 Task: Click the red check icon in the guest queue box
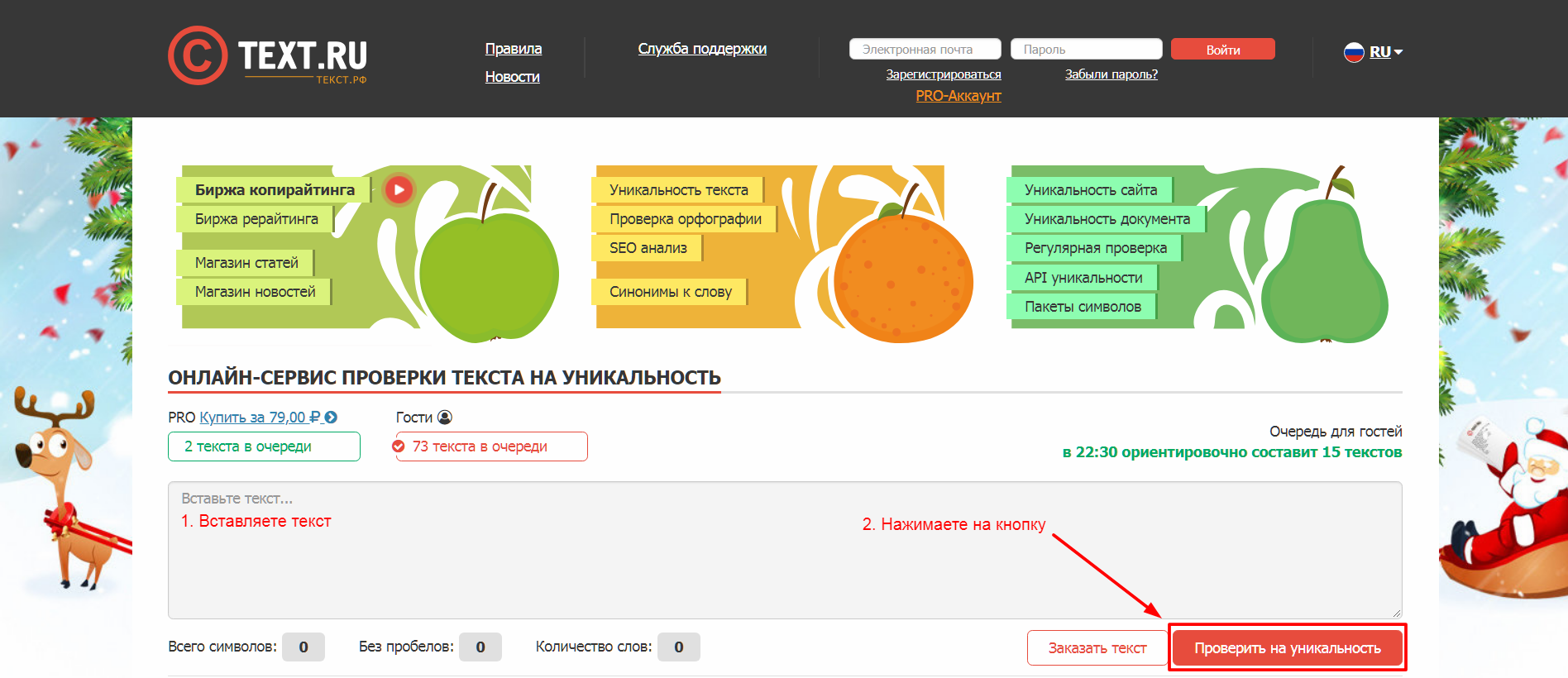[399, 446]
